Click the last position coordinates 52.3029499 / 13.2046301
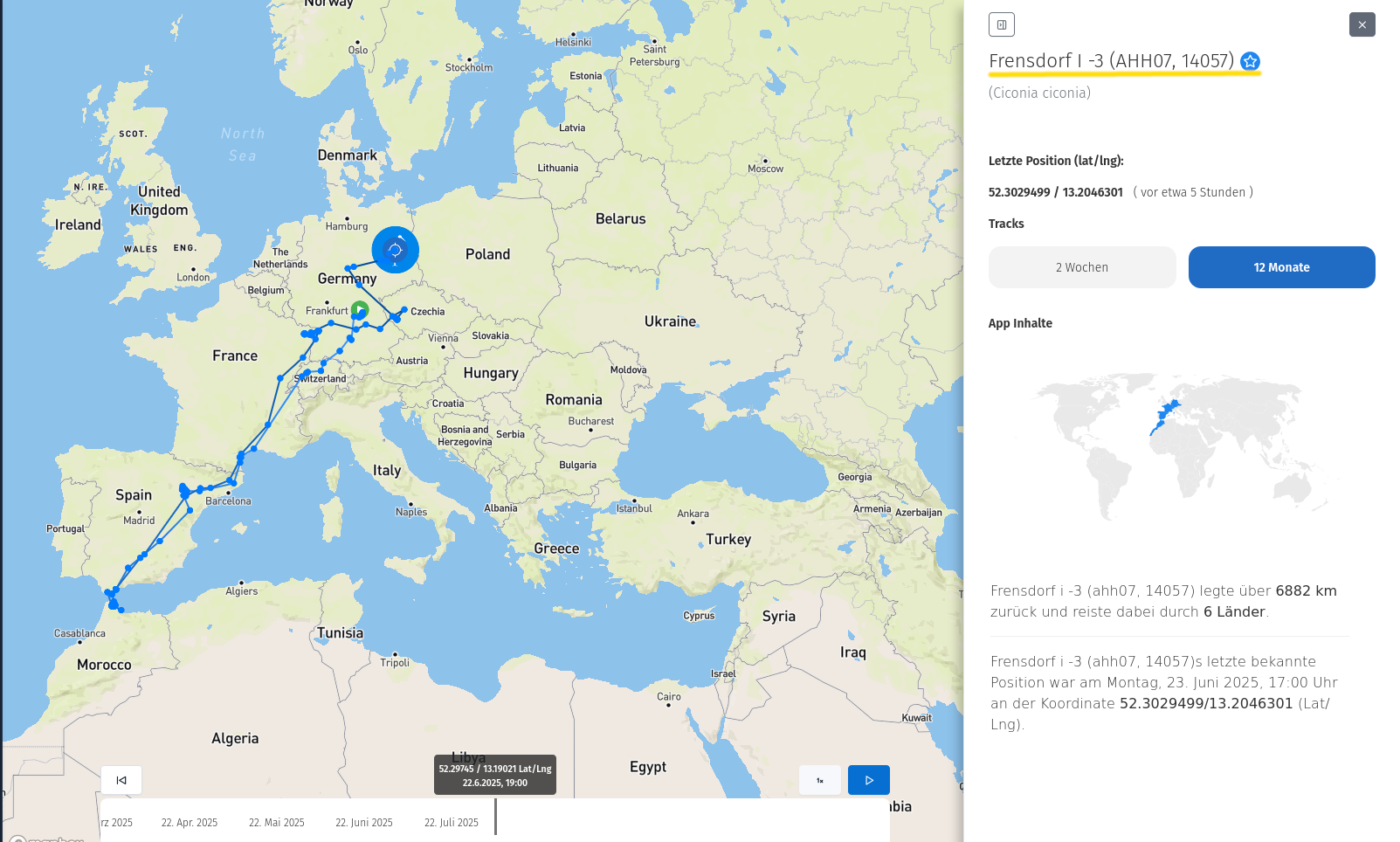Image resolution: width=1400 pixels, height=842 pixels. (x=1055, y=192)
